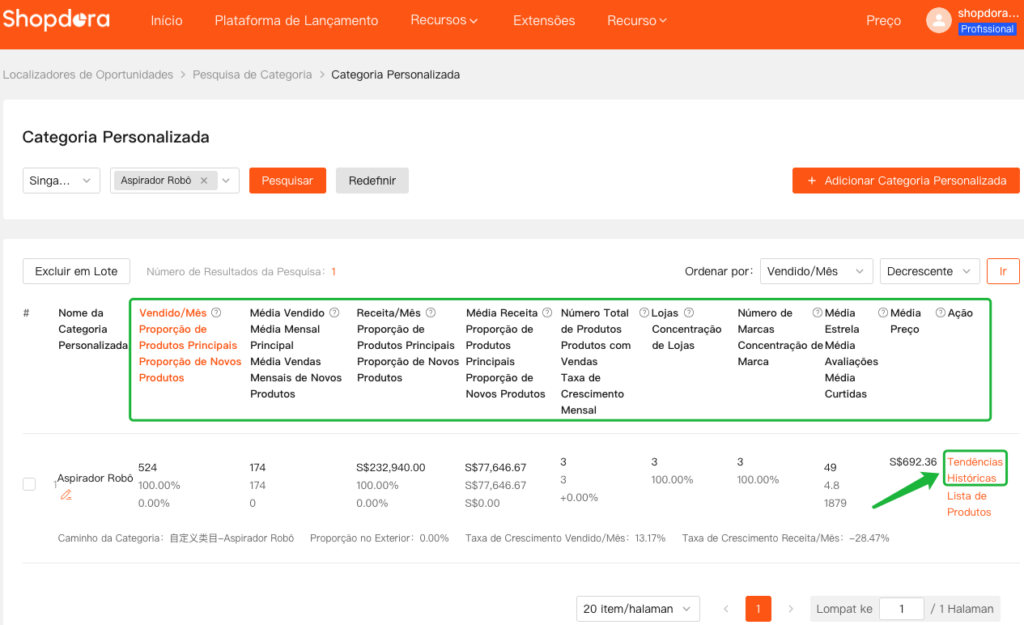1024x625 pixels.
Task: Remove the Aspirador Robô tag with its X
Action: [x=204, y=181]
